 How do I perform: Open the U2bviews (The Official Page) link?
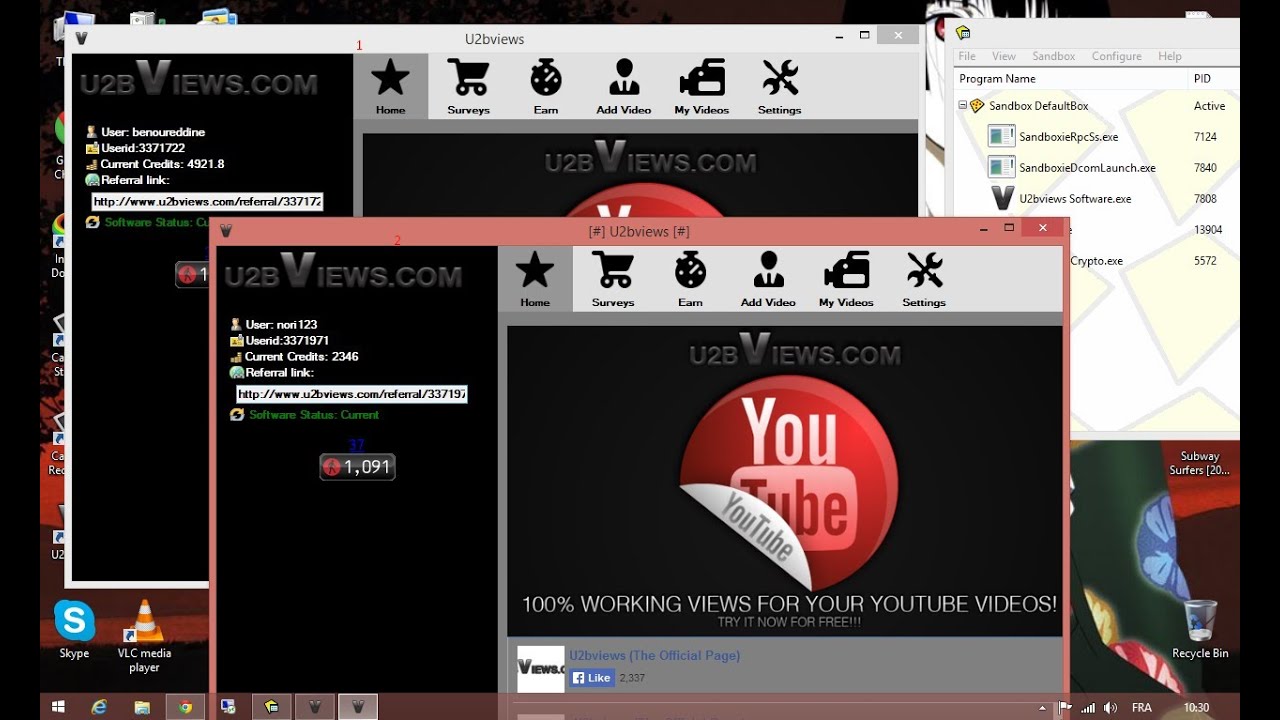[655, 656]
